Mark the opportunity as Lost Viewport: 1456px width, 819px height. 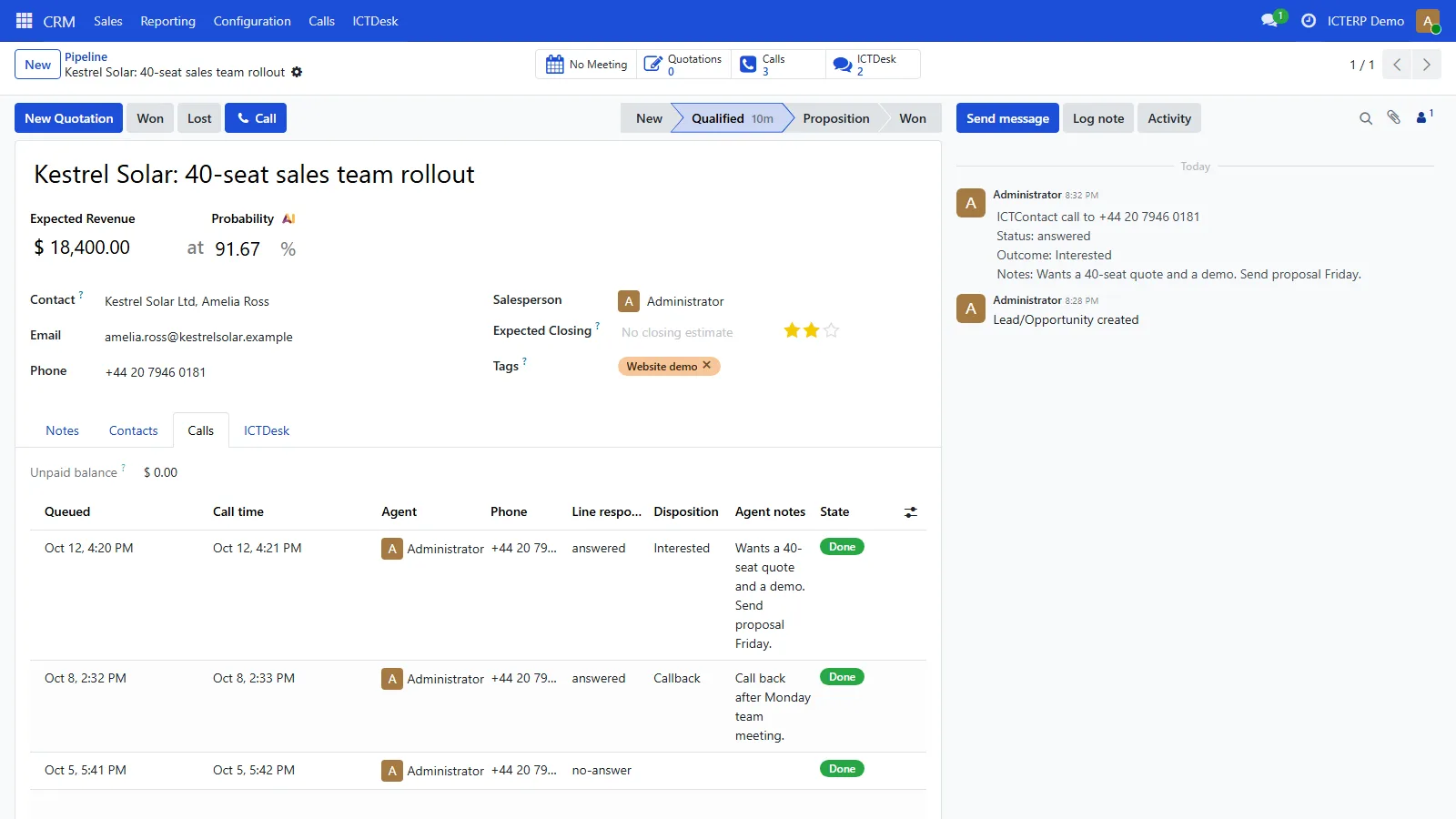pyautogui.click(x=199, y=118)
